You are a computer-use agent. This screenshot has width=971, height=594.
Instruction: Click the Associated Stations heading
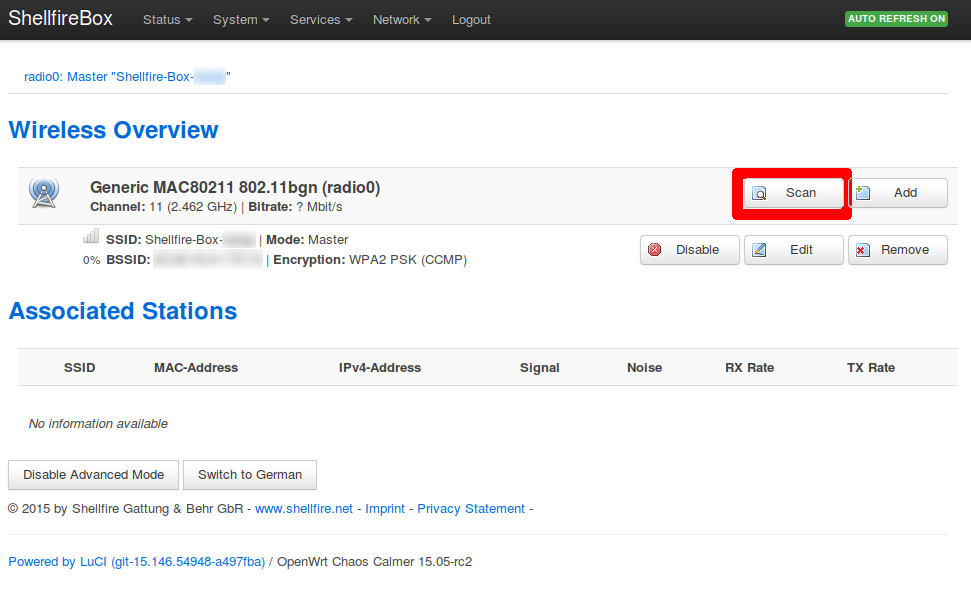[123, 311]
